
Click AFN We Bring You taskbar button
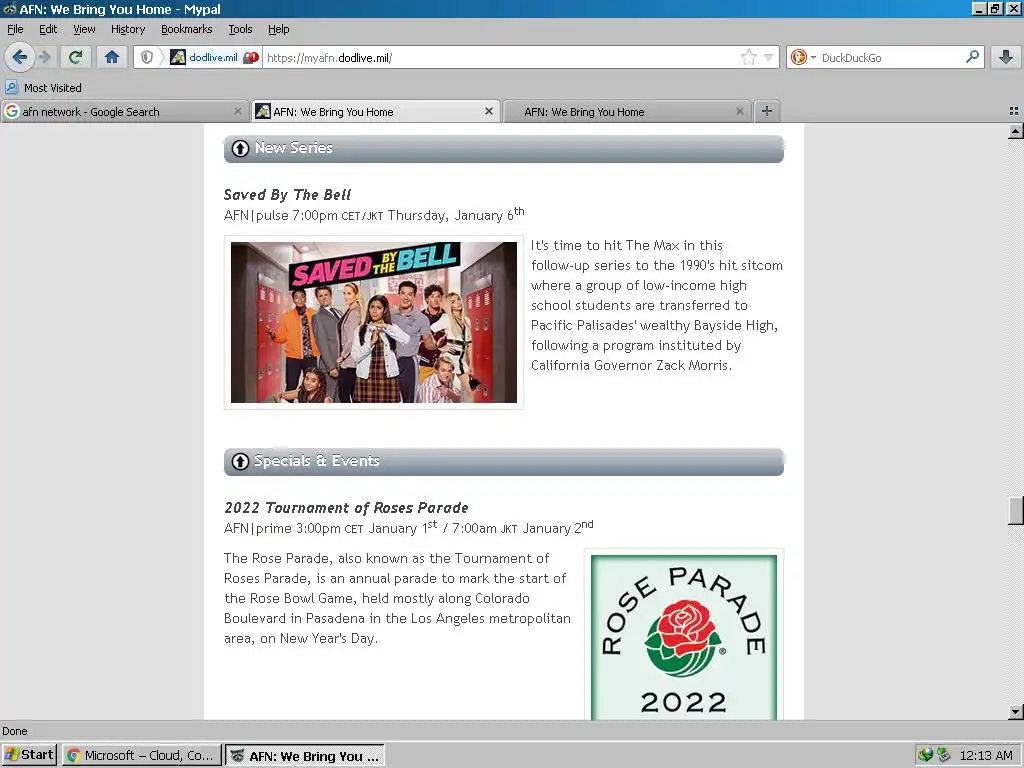305,756
